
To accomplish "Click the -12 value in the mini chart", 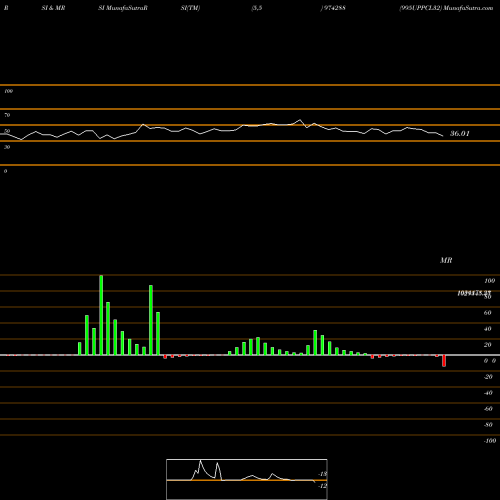I will (x=322, y=486).
